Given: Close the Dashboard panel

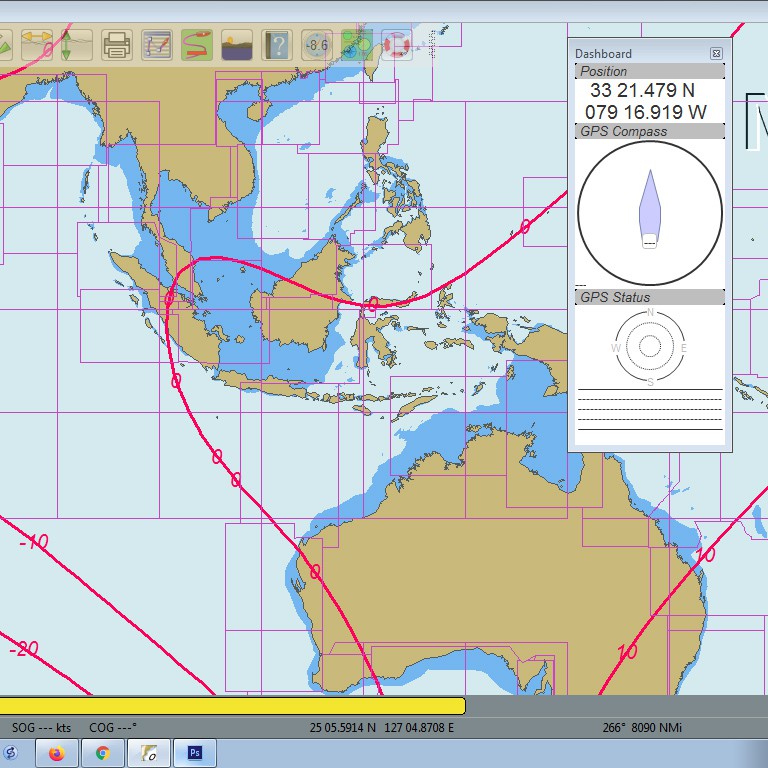Looking at the screenshot, I should coord(716,53).
